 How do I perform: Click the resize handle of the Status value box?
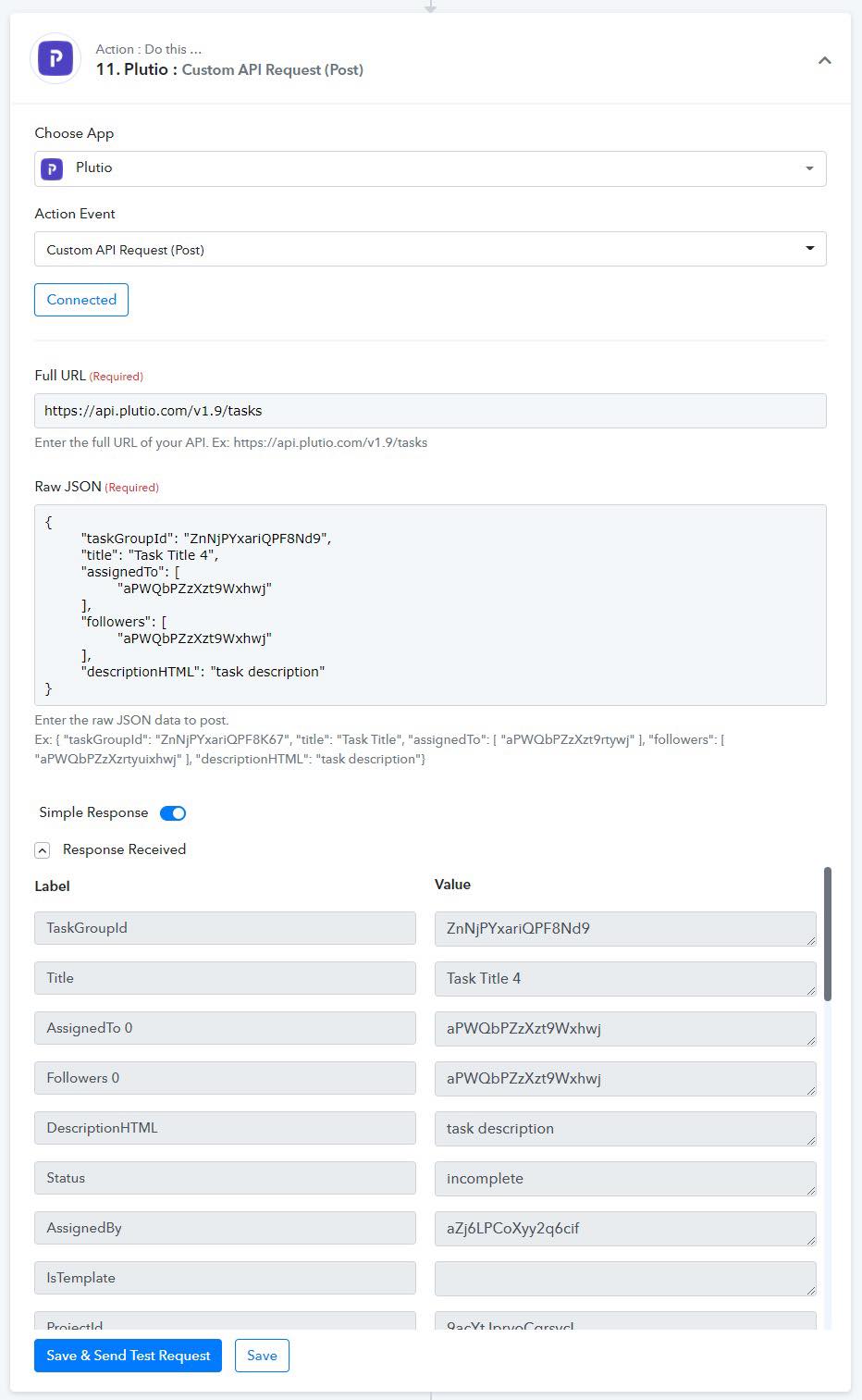click(811, 1190)
